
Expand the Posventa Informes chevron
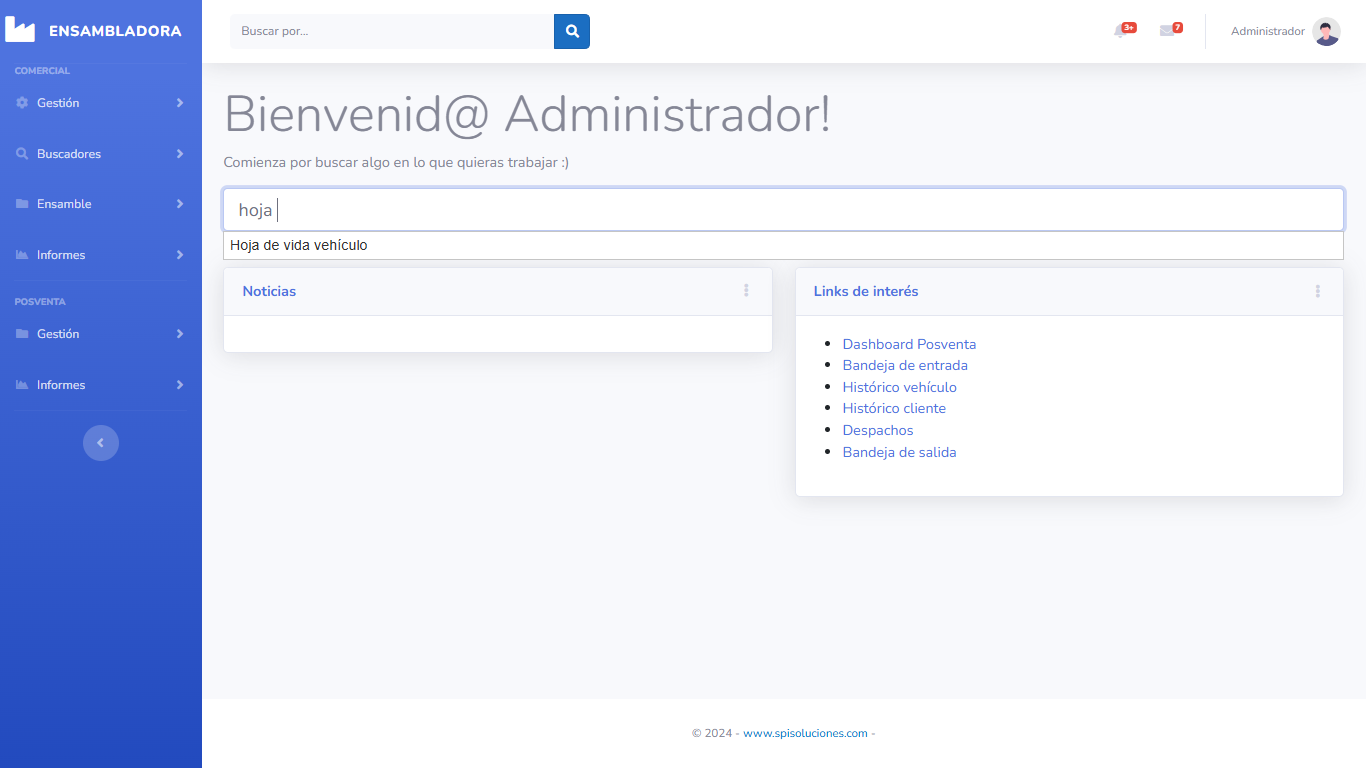coord(180,385)
